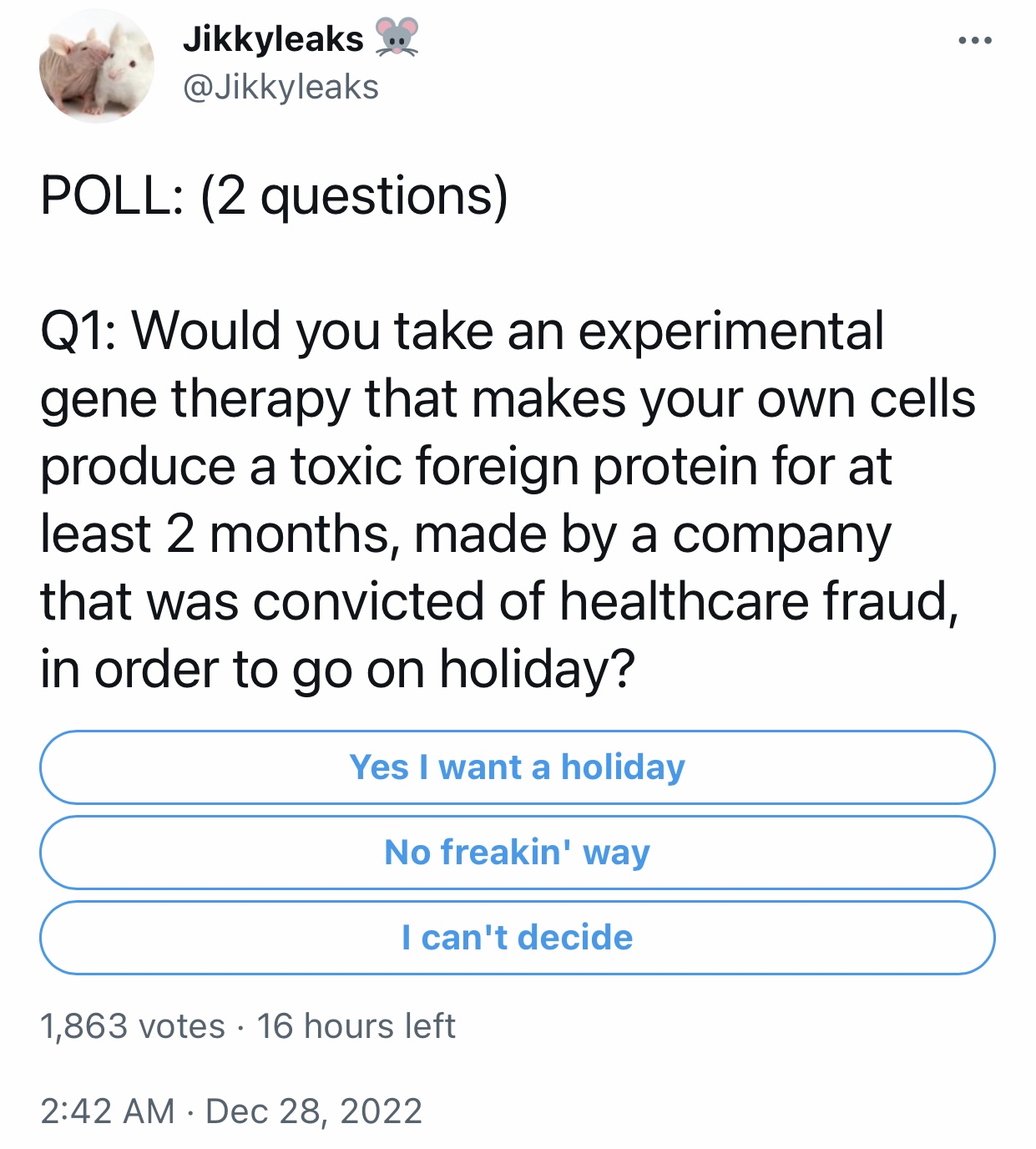Viewport: 1036px width, 1149px height.
Task: Open the Jikkyleaks display name profile link
Action: coord(273,39)
